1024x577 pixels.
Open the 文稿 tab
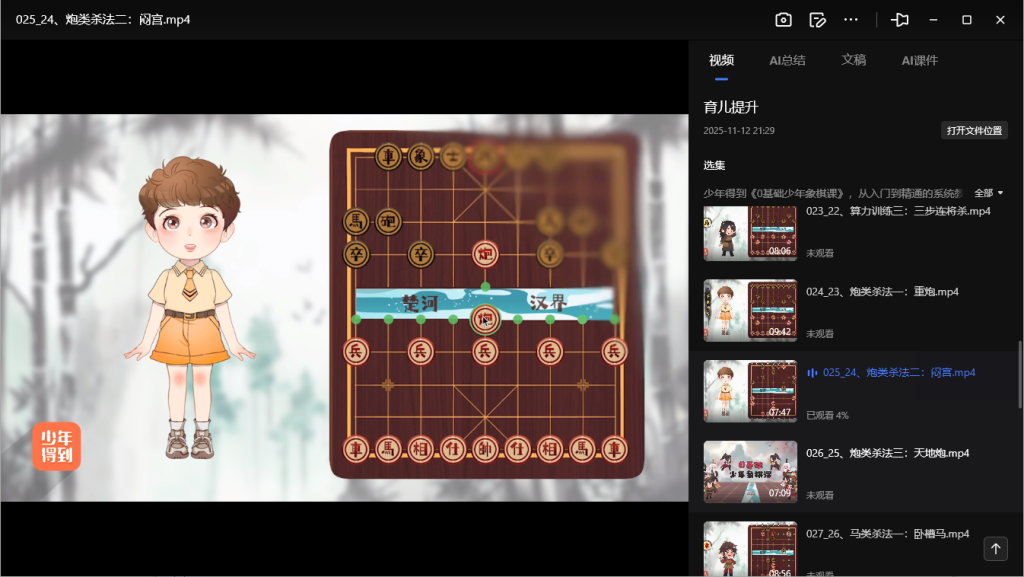(x=853, y=60)
